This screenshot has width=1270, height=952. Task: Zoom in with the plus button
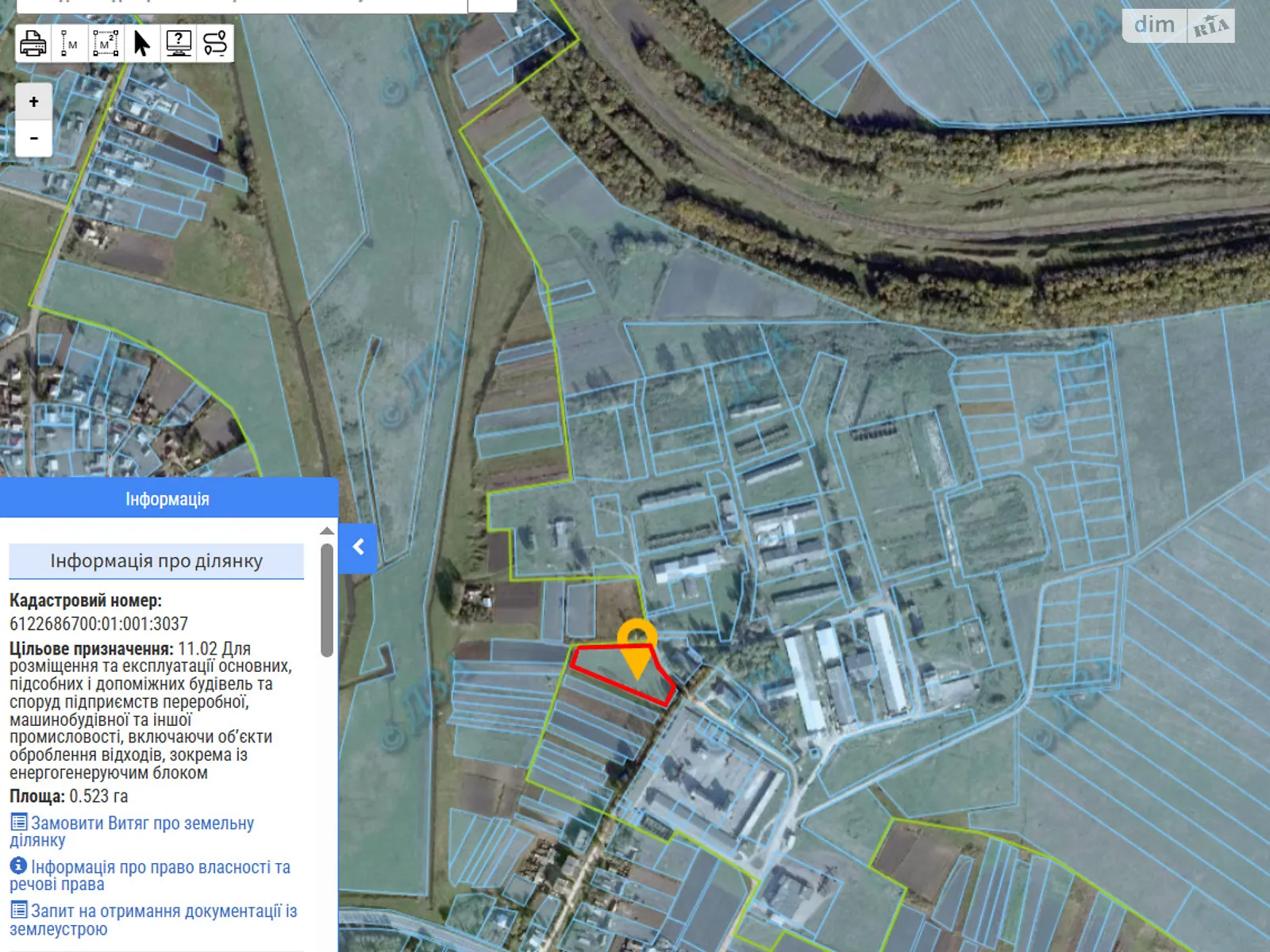34,102
